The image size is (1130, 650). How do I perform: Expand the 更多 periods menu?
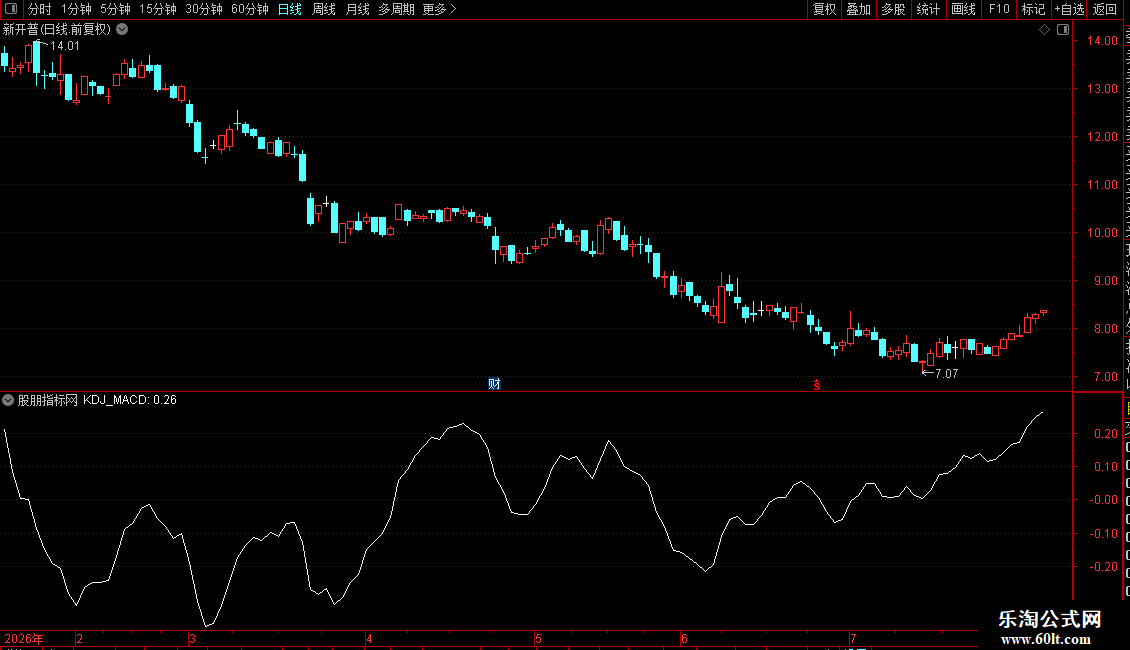[439, 9]
